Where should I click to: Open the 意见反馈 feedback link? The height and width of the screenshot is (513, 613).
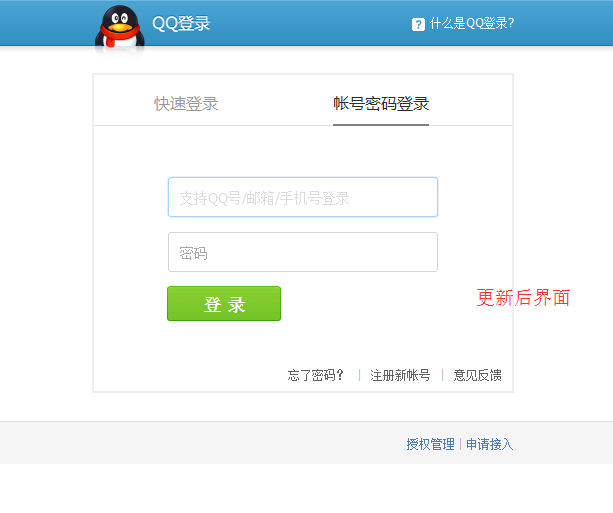477,375
